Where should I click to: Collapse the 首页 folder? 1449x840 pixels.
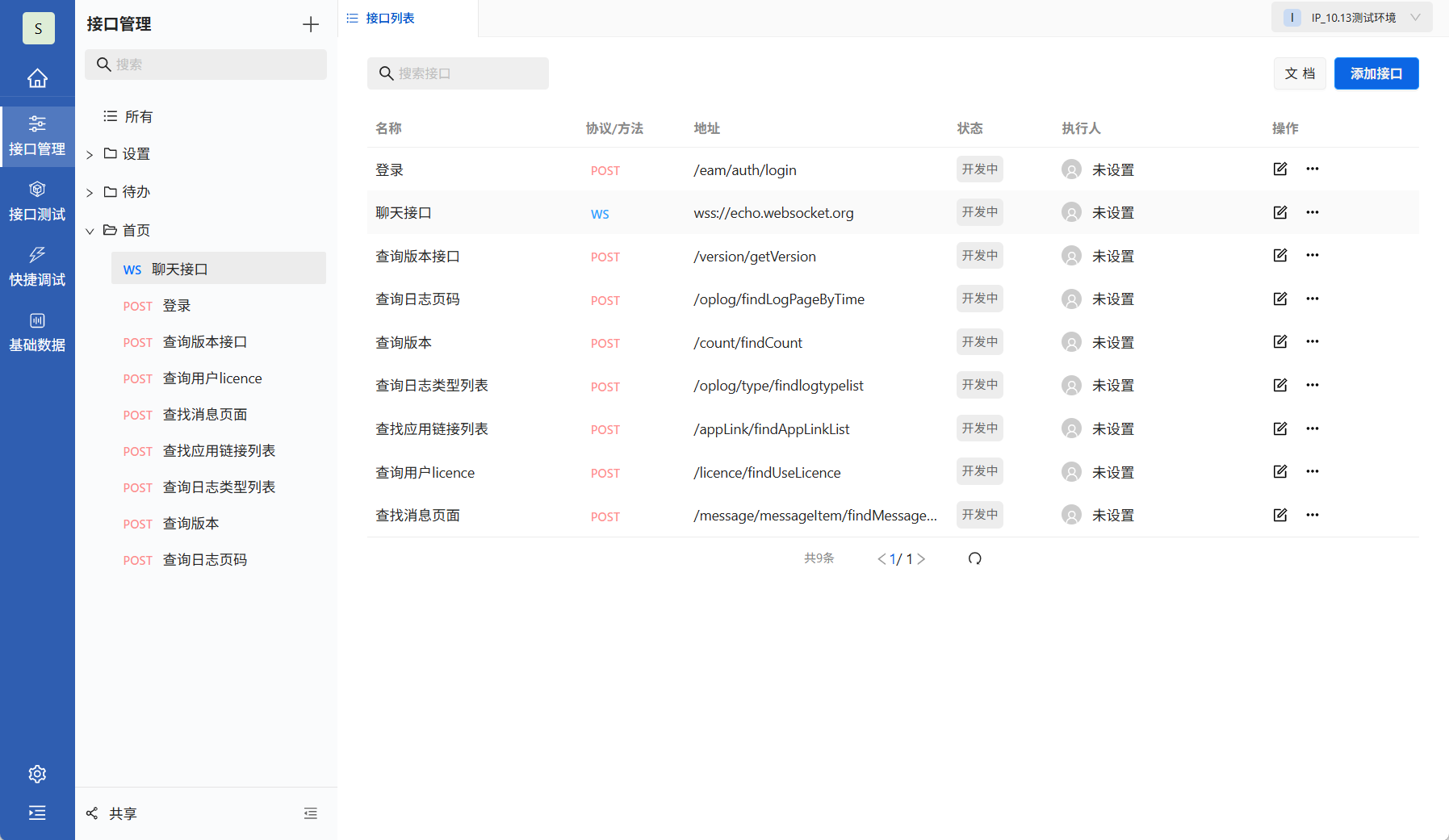(90, 232)
